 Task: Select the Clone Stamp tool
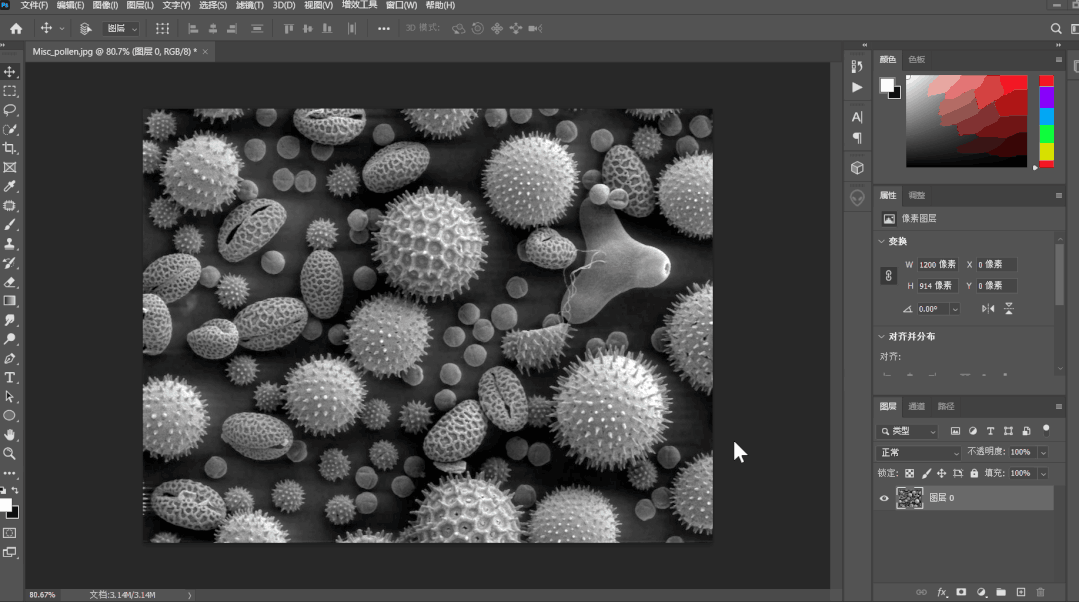point(12,244)
